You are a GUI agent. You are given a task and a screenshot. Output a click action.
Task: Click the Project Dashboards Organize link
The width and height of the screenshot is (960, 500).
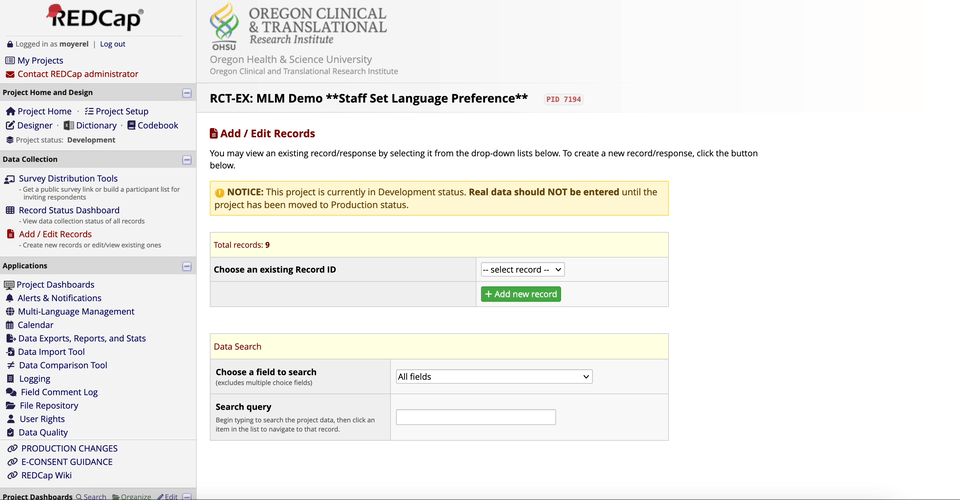click(132, 496)
